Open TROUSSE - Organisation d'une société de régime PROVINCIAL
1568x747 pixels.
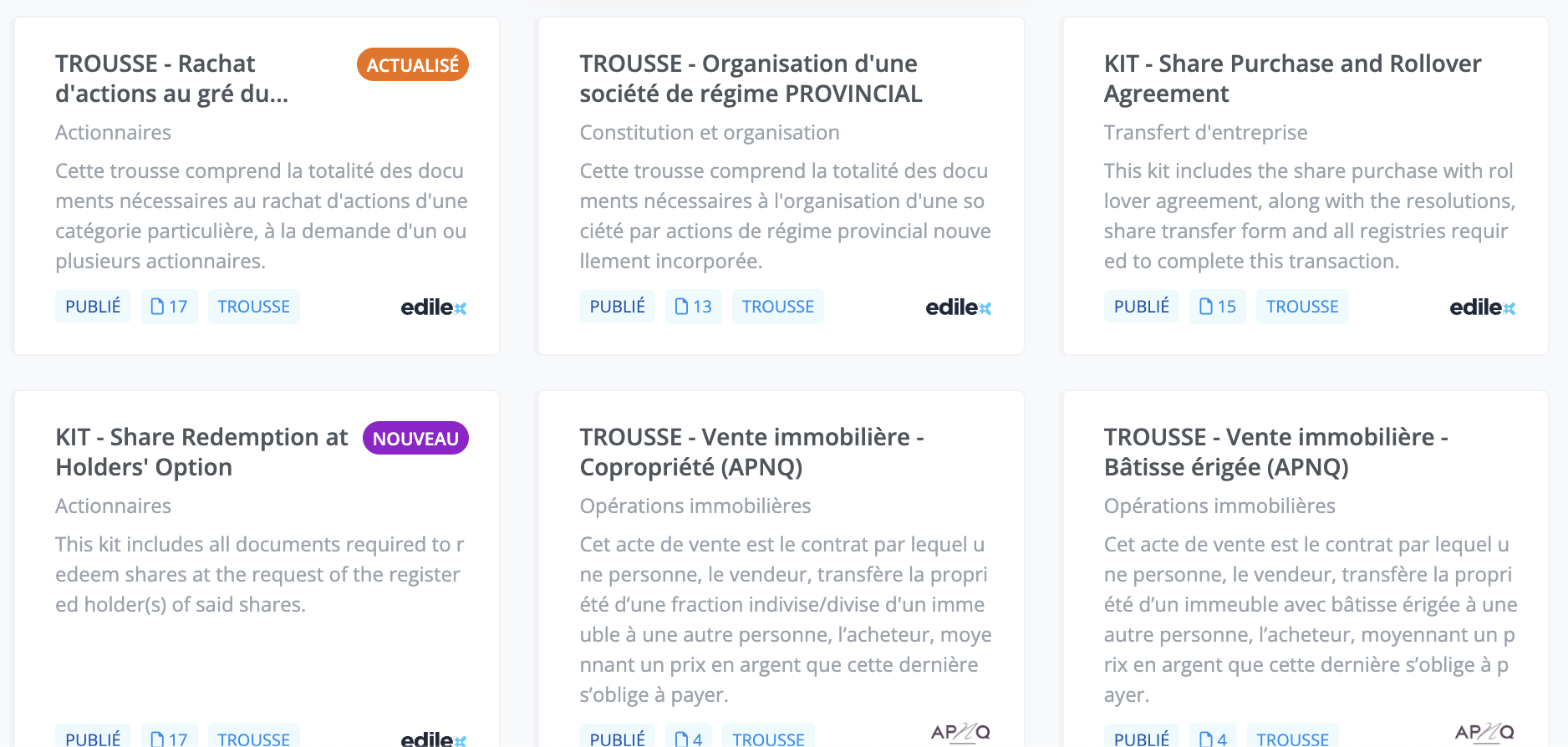[750, 79]
